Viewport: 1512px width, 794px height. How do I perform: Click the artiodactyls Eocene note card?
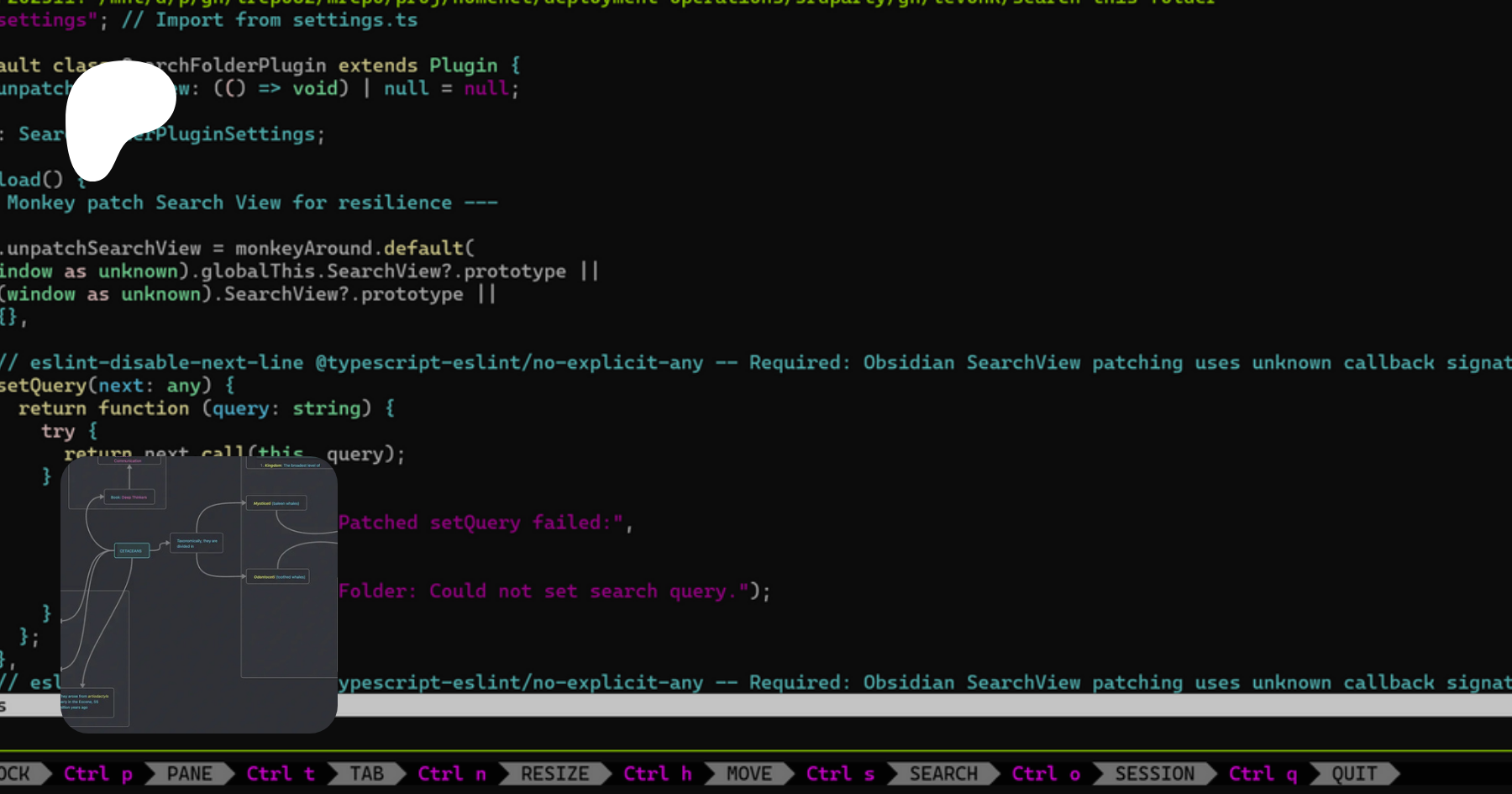pos(86,702)
